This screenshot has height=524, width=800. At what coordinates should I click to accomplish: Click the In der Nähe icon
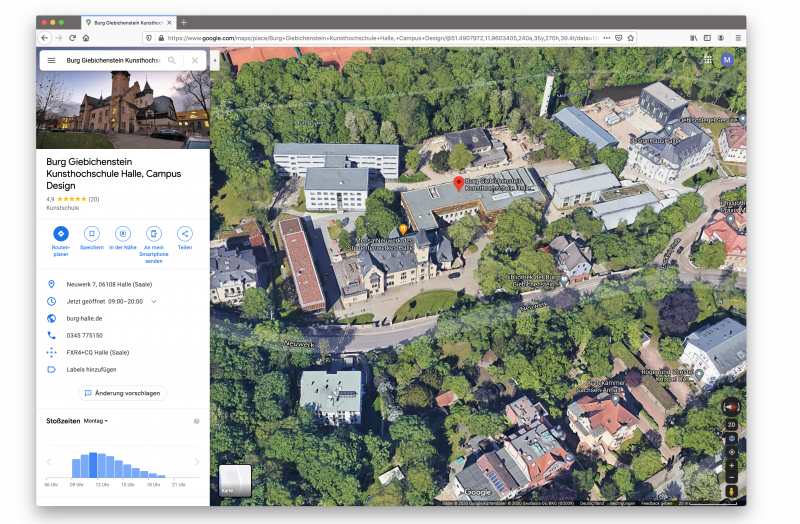[122, 233]
